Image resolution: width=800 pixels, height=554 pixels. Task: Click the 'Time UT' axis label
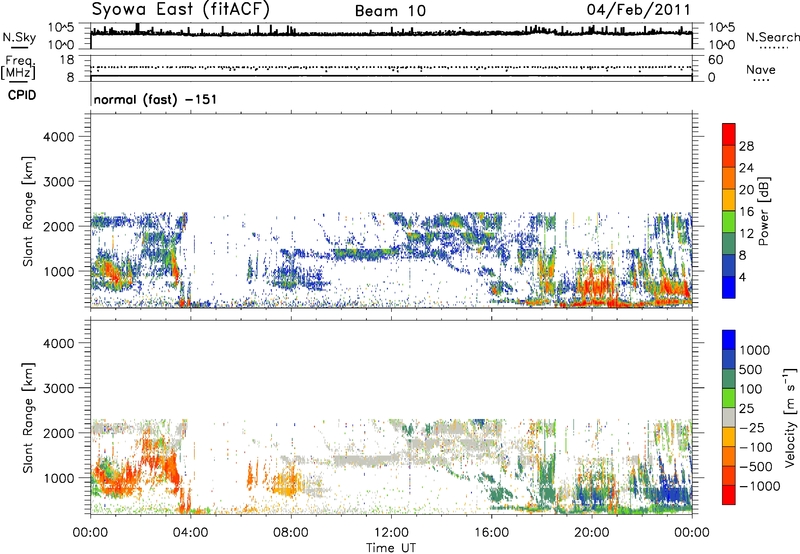[x=391, y=548]
